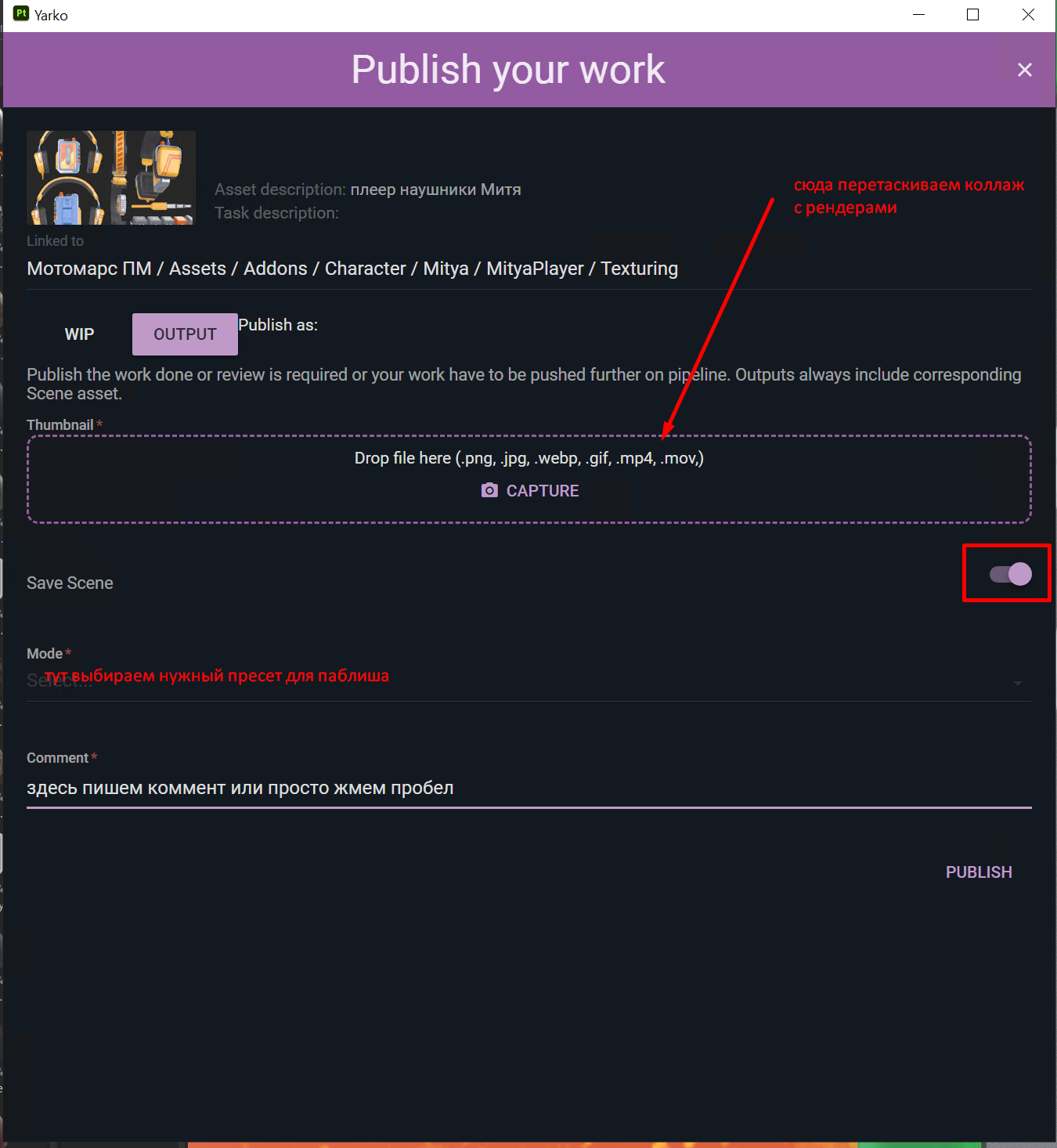The image size is (1057, 1148).
Task: Click the camera icon beside CAPTURE
Action: click(489, 490)
